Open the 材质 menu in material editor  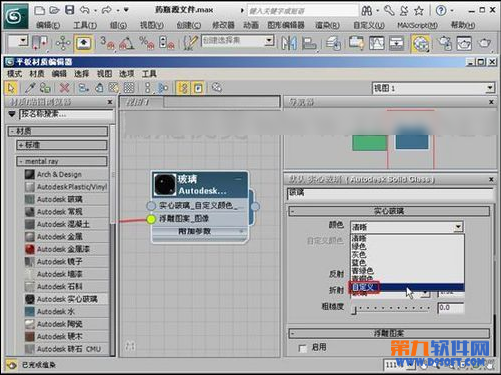(x=37, y=74)
